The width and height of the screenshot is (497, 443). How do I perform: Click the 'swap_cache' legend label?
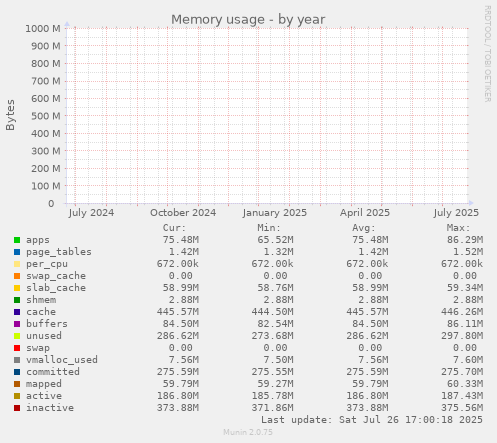(x=56, y=276)
